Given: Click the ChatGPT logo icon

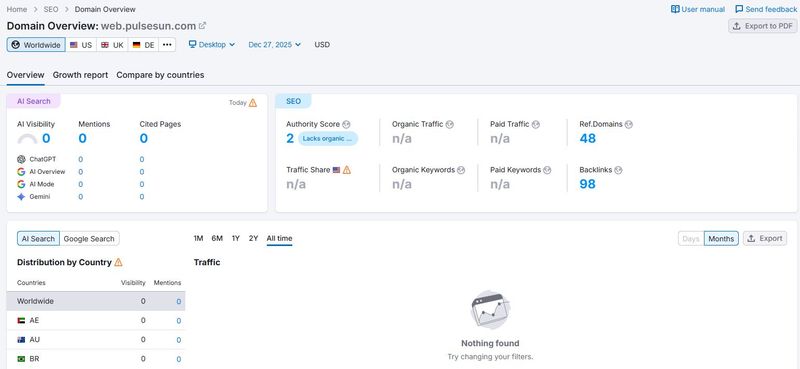Looking at the screenshot, I should [21, 159].
